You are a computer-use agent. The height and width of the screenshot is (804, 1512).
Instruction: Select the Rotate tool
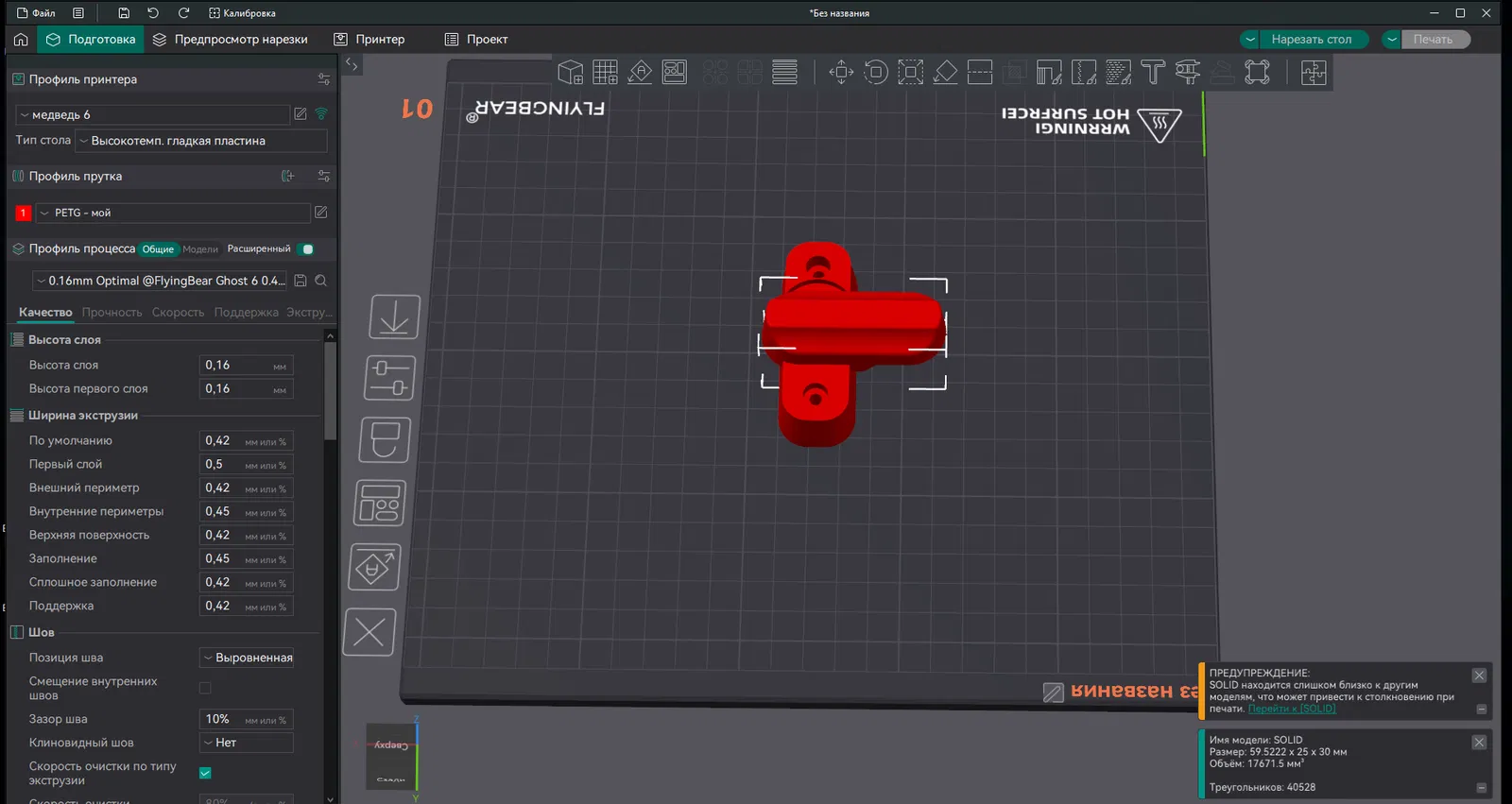click(x=876, y=72)
